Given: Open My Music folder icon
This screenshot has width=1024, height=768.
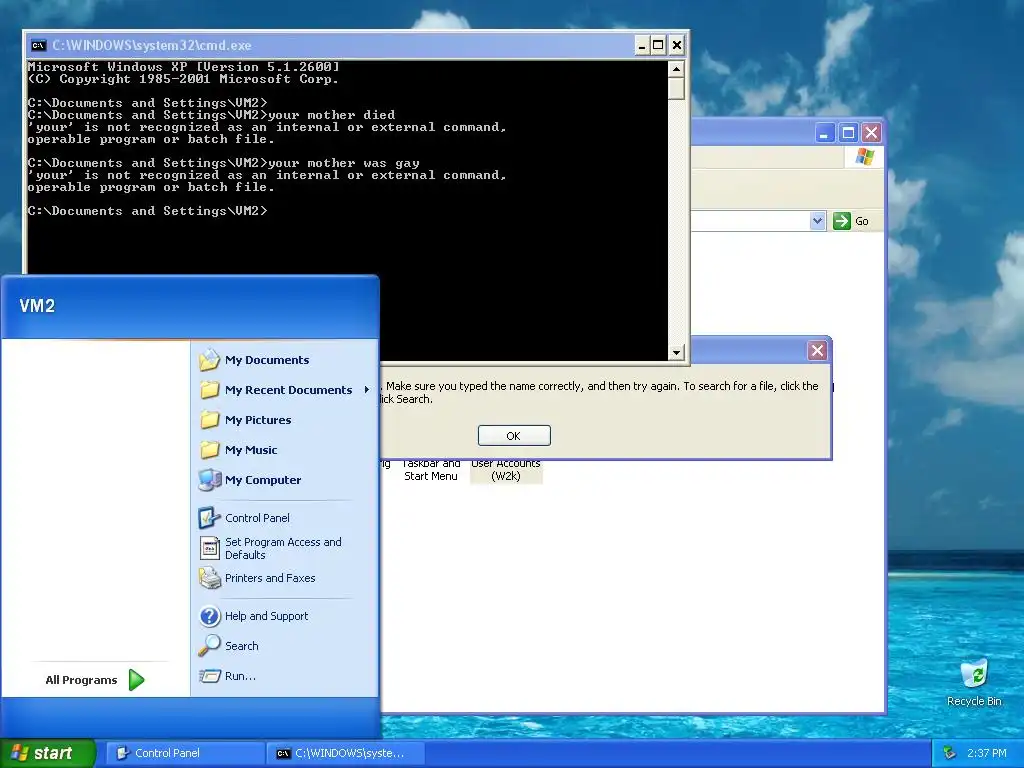Looking at the screenshot, I should coord(209,450).
